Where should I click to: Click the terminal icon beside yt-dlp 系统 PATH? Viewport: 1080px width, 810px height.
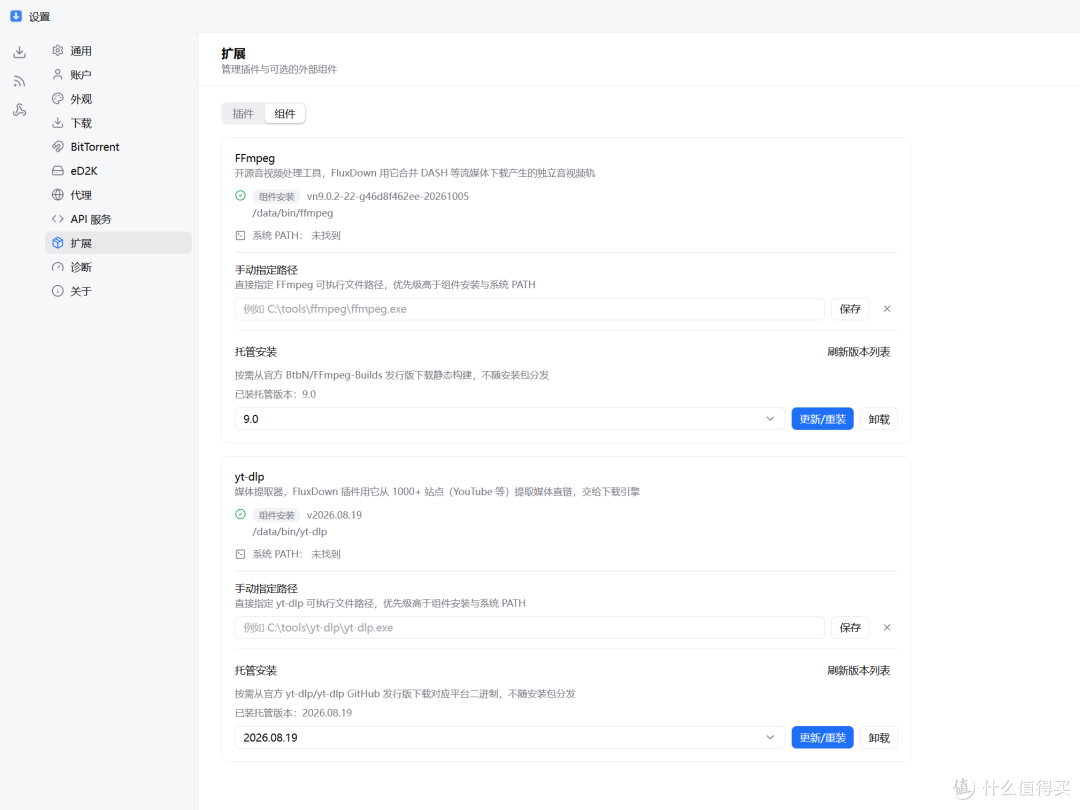240,554
